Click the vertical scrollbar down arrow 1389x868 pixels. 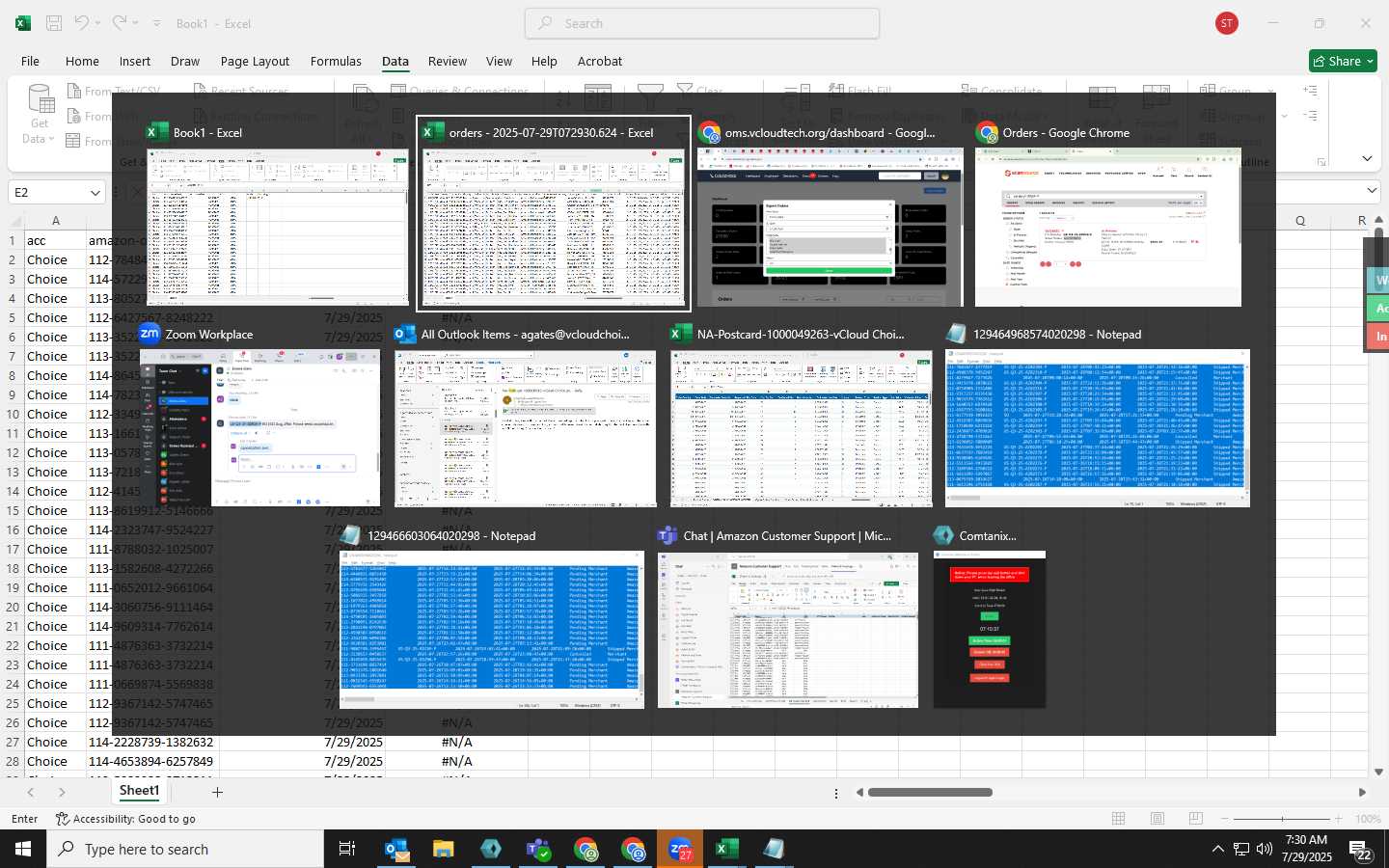tap(1378, 772)
